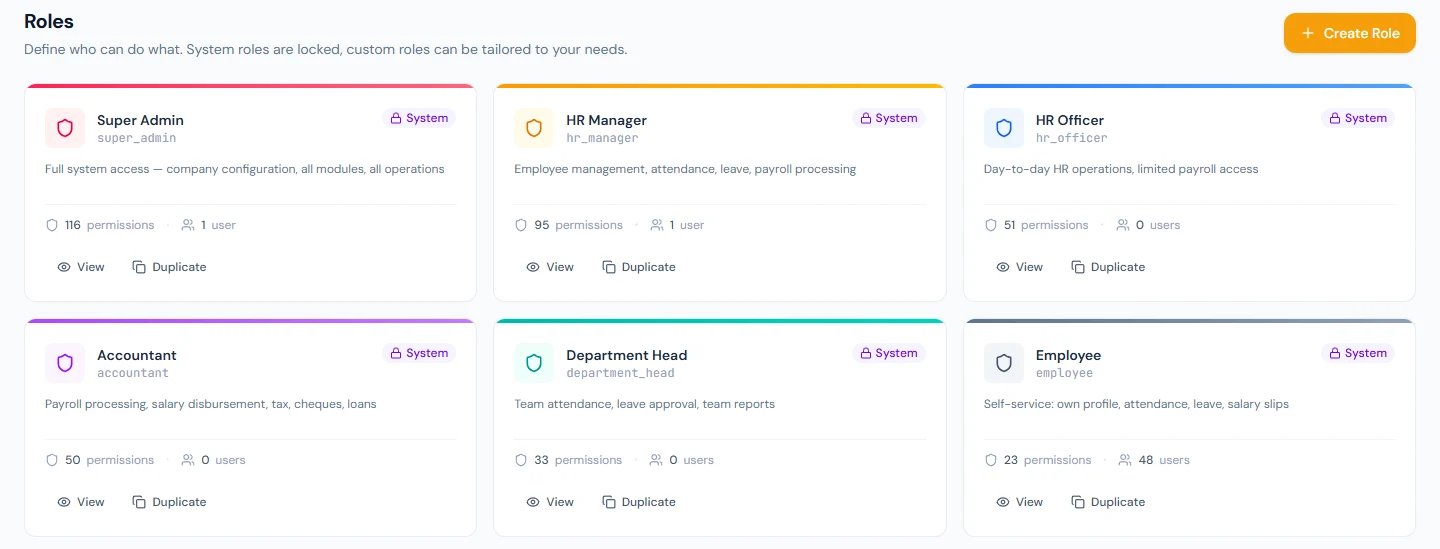The height and width of the screenshot is (549, 1440).
Task: View the Accountant role
Action: tap(81, 502)
